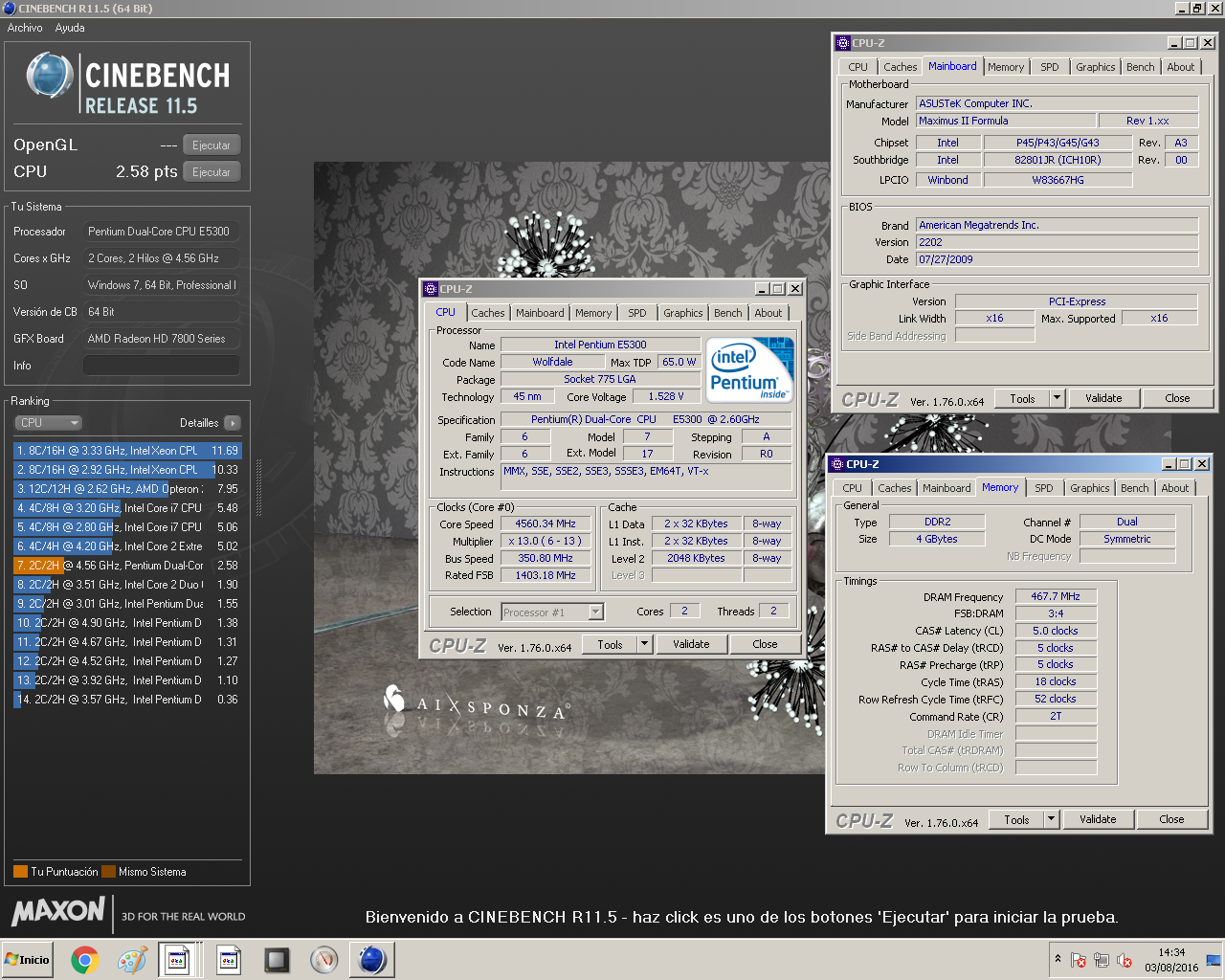The width and height of the screenshot is (1225, 980).
Task: Select ranking row 3 AMD Opteron 12C/12H
Action: coord(127,489)
